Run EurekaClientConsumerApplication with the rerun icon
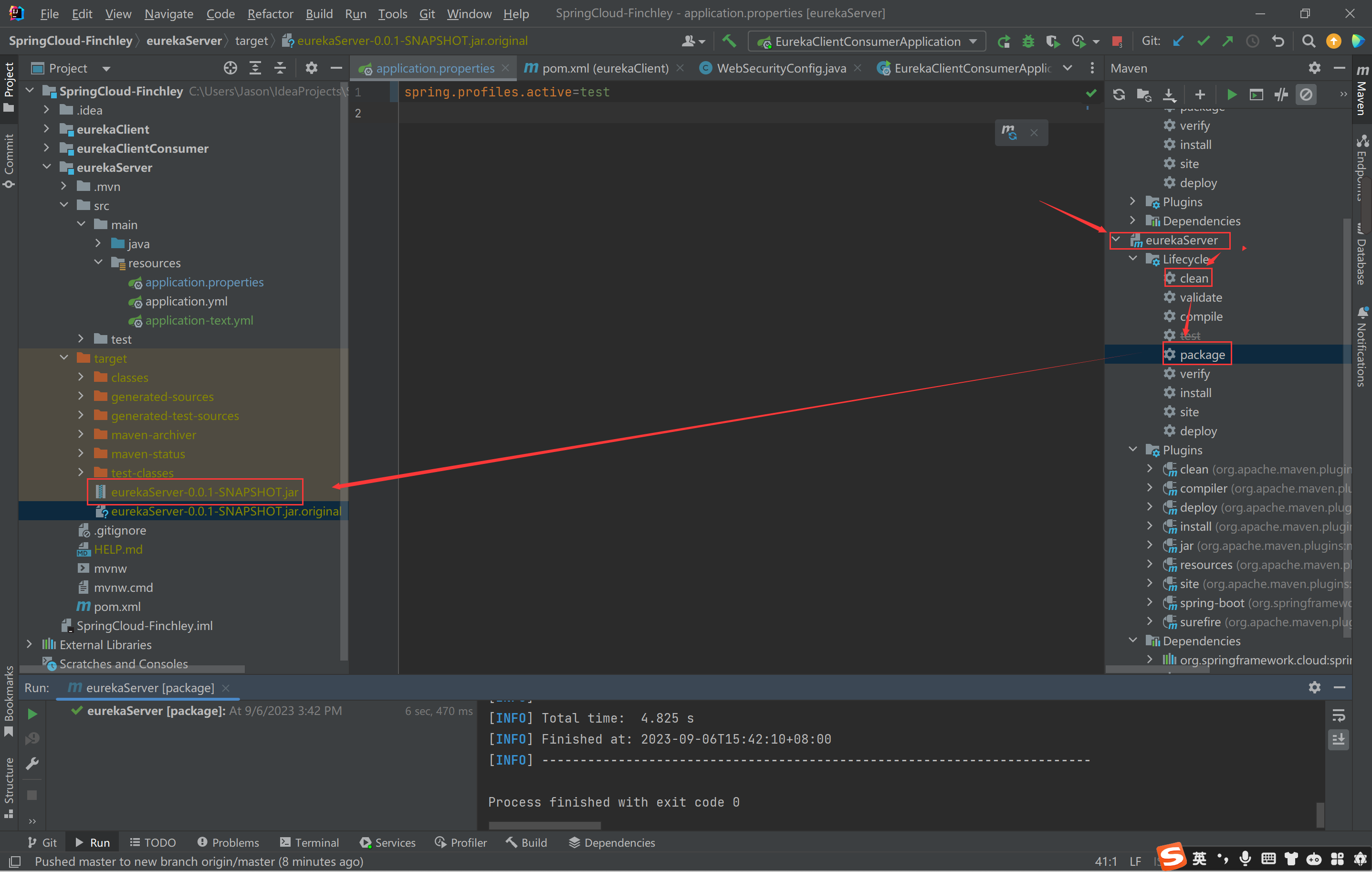Screen dimensions: 1372x872 [1004, 41]
